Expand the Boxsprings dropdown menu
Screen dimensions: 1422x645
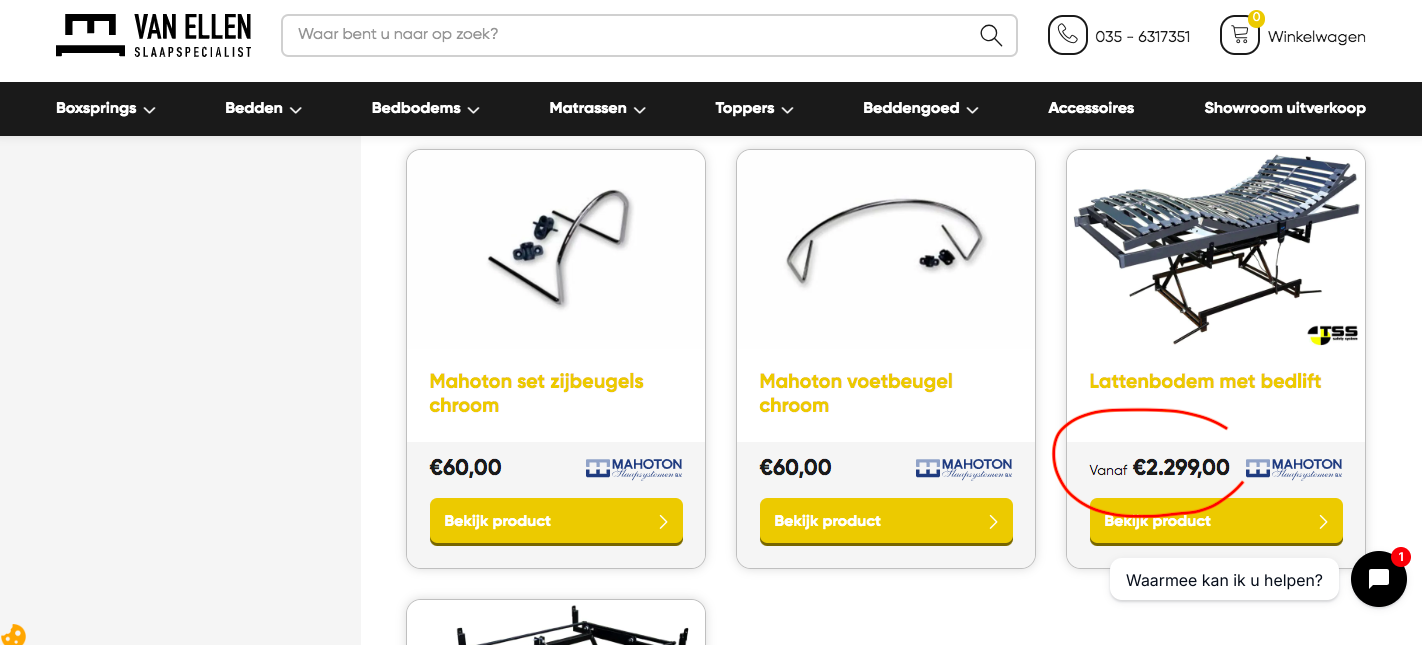(x=106, y=108)
